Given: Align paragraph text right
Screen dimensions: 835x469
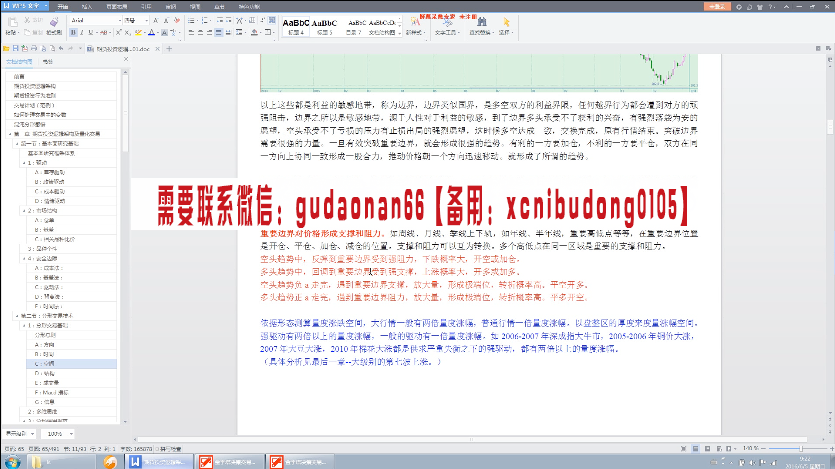Looking at the screenshot, I should pos(209,32).
